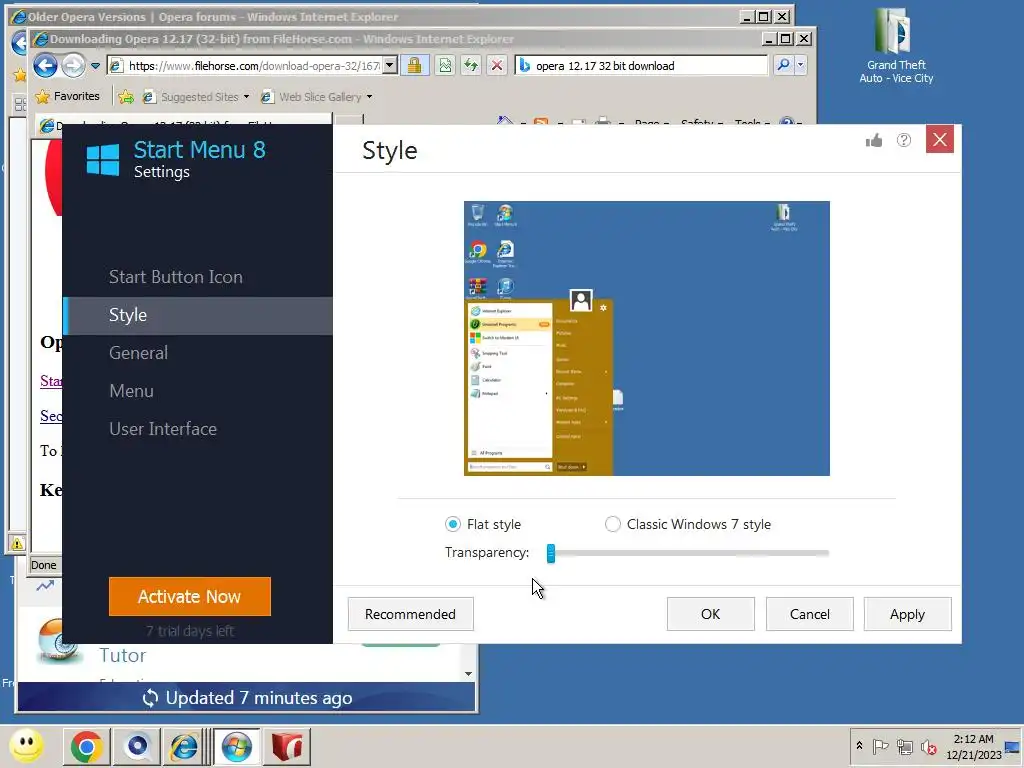Click the Transparency slider handle
This screenshot has height=768, width=1024.
(551, 553)
